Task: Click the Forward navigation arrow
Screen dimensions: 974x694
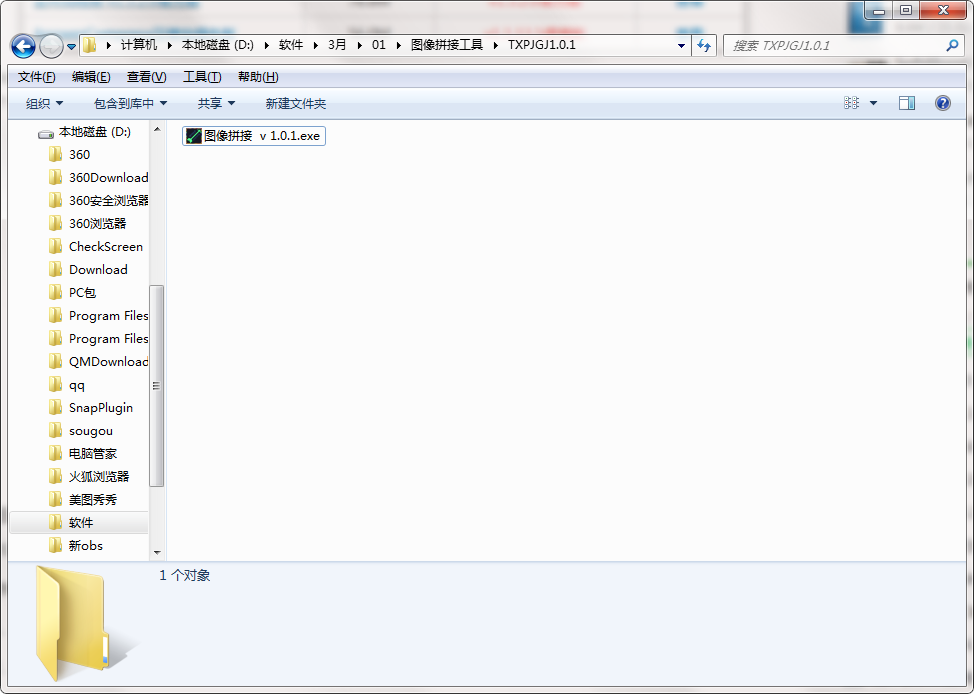Action: 51,46
